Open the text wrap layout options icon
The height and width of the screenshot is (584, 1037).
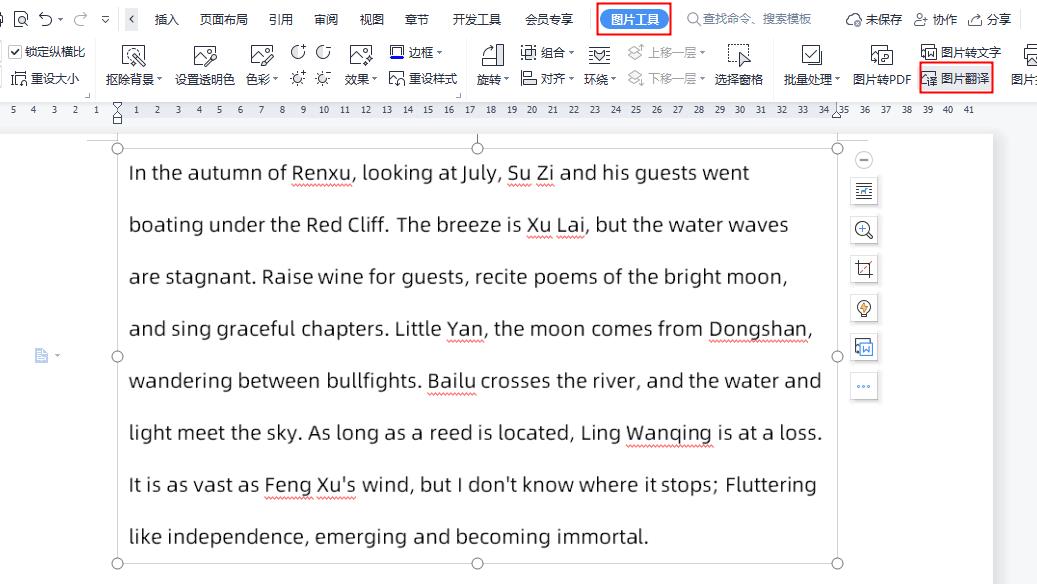[x=864, y=191]
